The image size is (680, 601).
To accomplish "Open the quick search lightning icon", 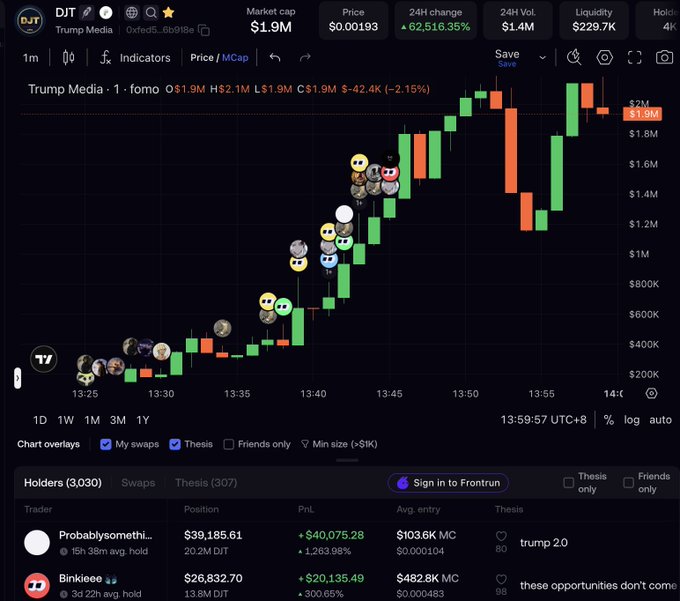I will (574, 57).
